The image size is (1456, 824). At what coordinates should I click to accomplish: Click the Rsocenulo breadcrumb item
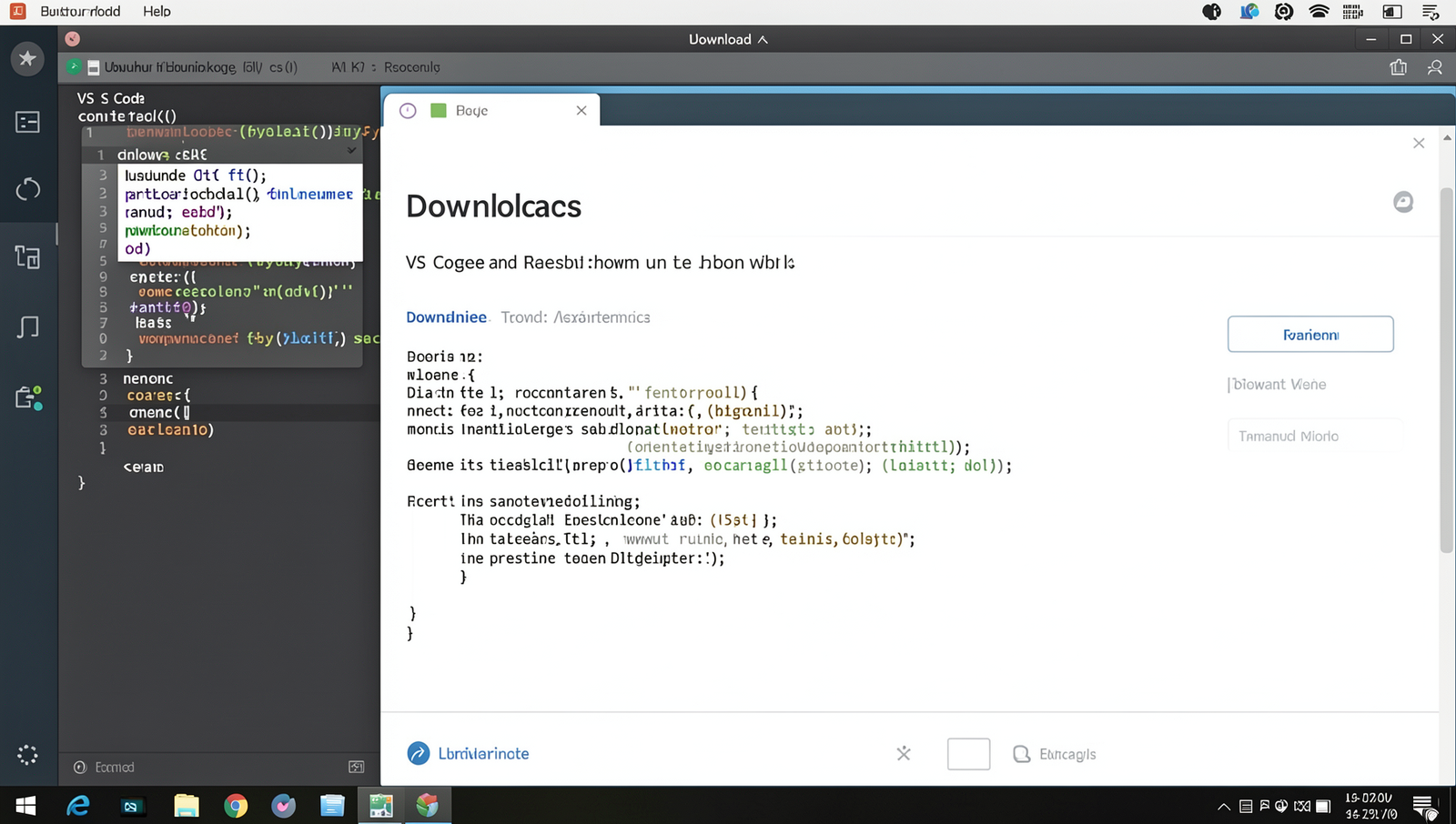[411, 67]
